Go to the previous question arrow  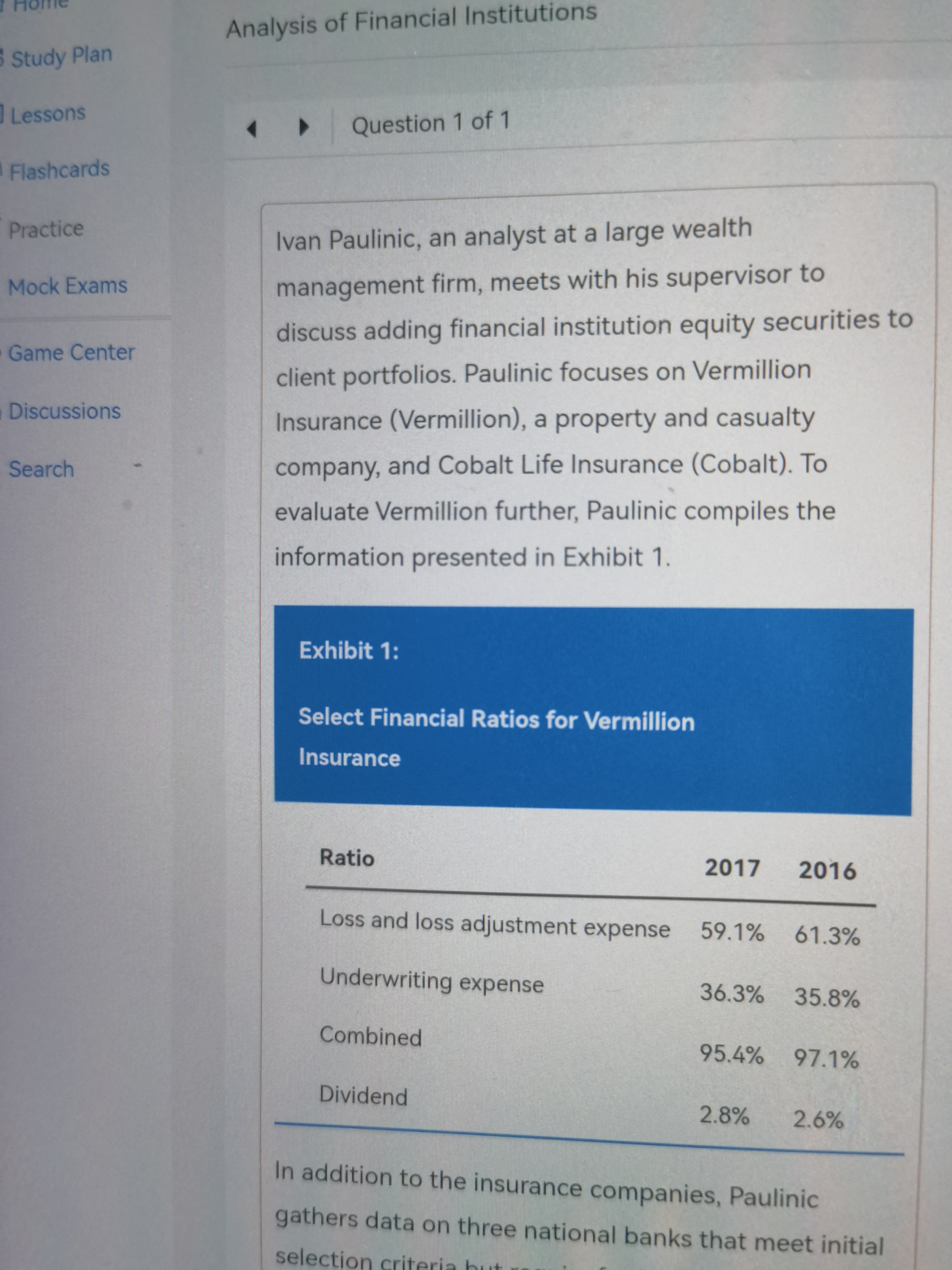point(251,128)
